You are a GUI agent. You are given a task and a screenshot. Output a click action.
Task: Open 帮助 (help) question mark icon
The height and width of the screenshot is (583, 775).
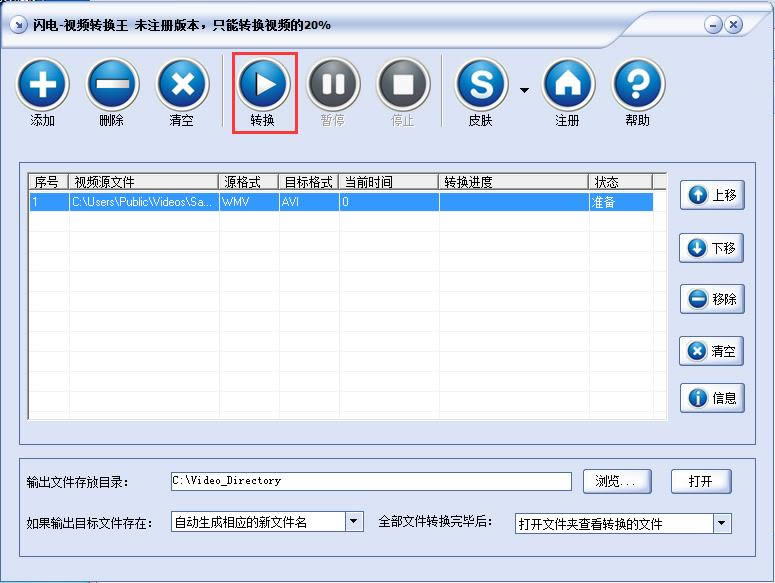click(x=638, y=84)
